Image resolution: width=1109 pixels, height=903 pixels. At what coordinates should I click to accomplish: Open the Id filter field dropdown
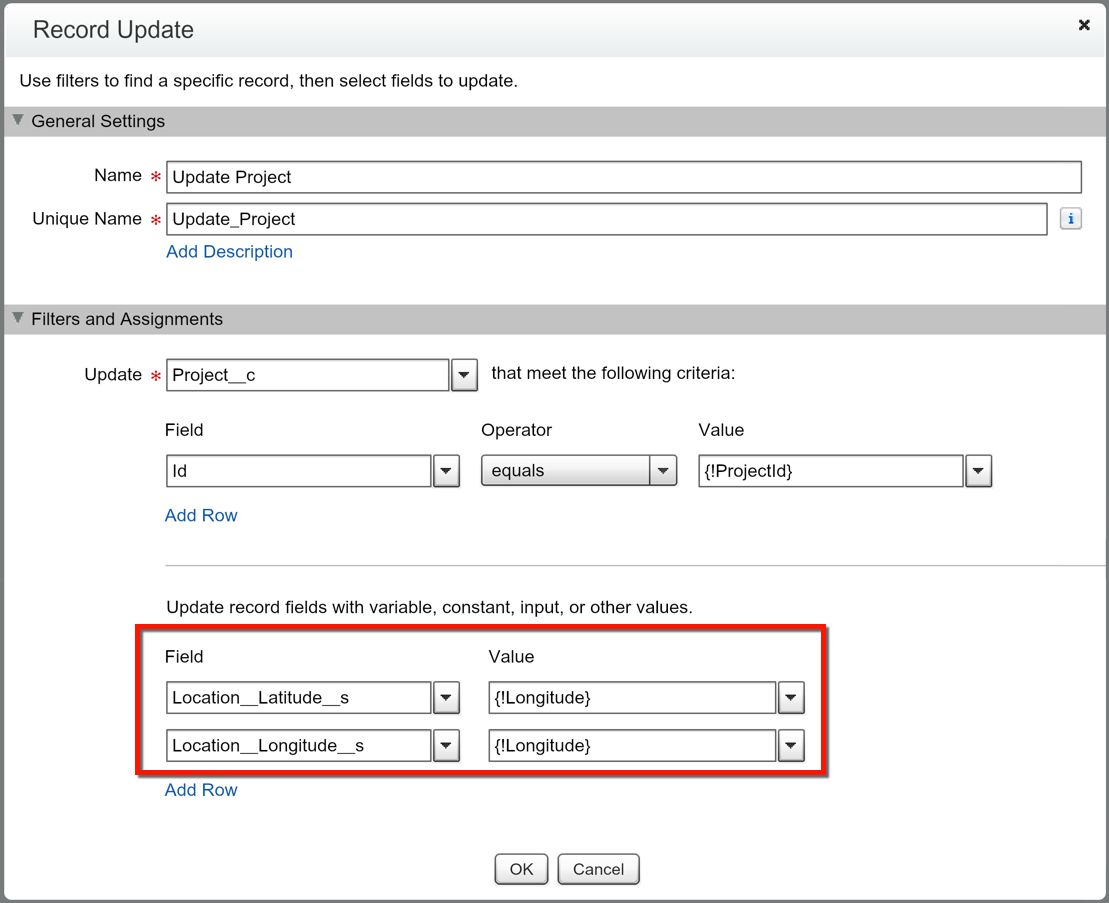pos(446,471)
